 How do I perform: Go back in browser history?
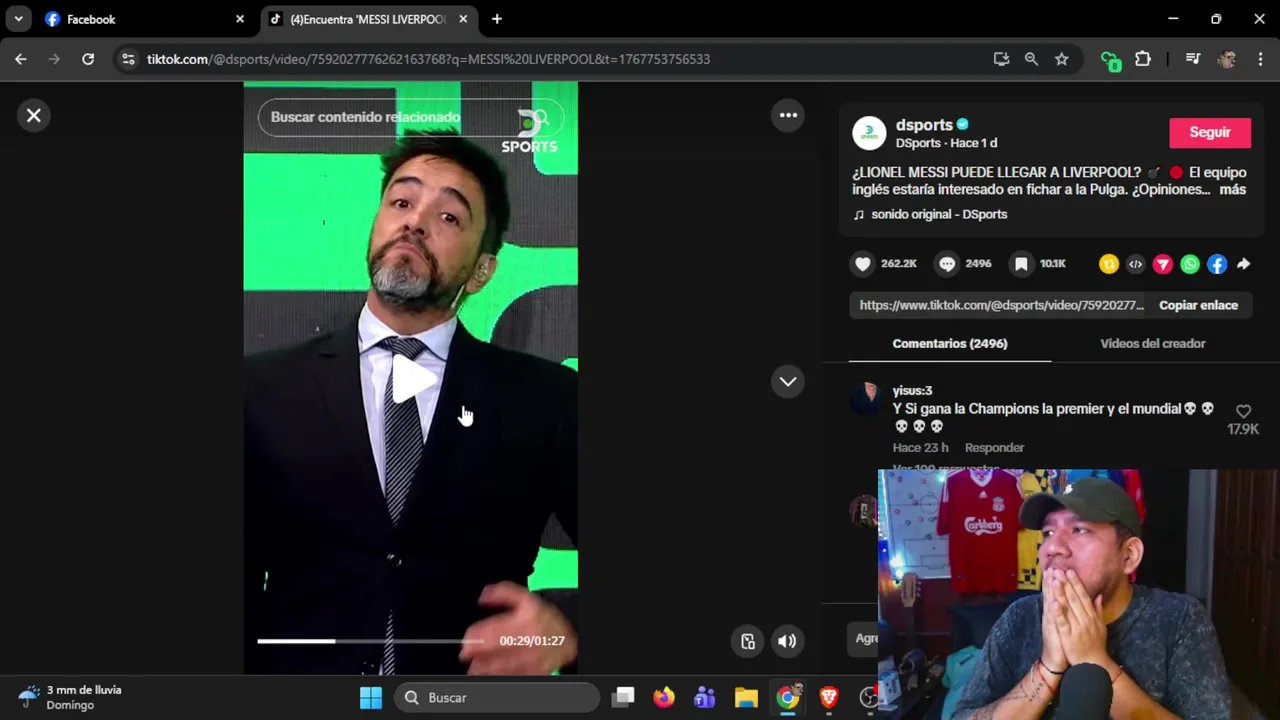tap(21, 59)
